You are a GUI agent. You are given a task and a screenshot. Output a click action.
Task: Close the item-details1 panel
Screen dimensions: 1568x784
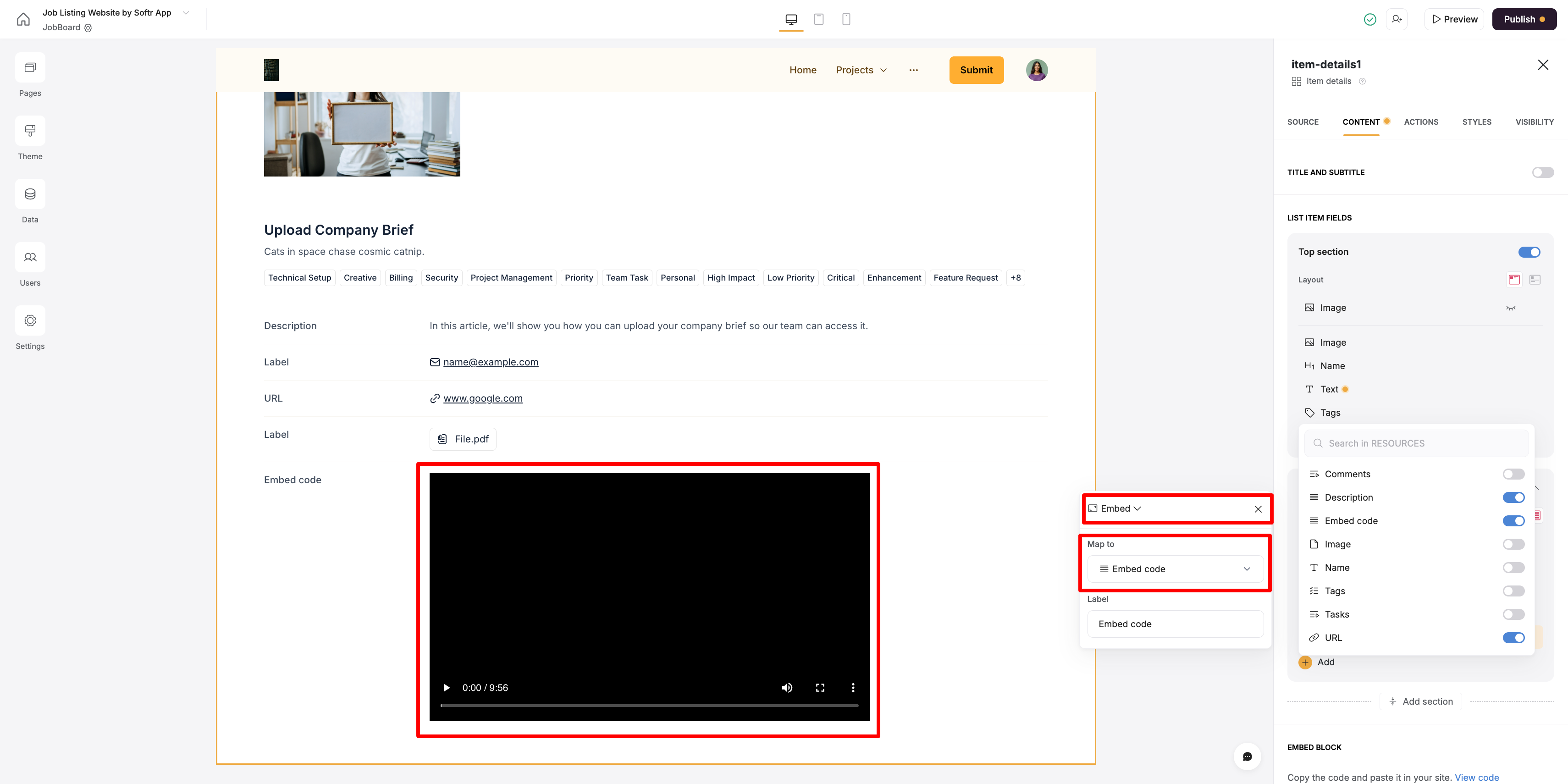tap(1542, 65)
